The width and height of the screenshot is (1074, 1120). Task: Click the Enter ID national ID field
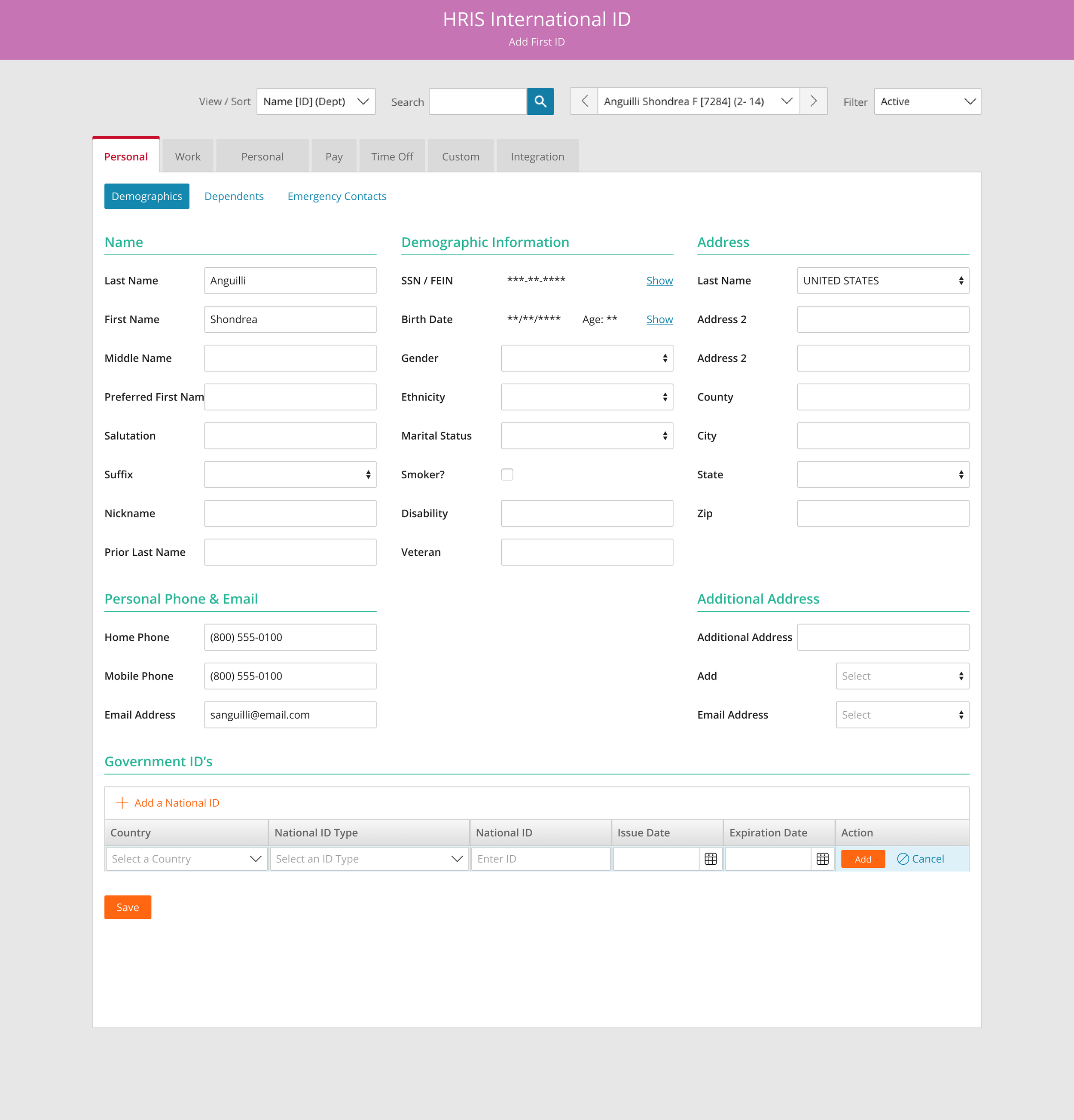click(x=541, y=859)
